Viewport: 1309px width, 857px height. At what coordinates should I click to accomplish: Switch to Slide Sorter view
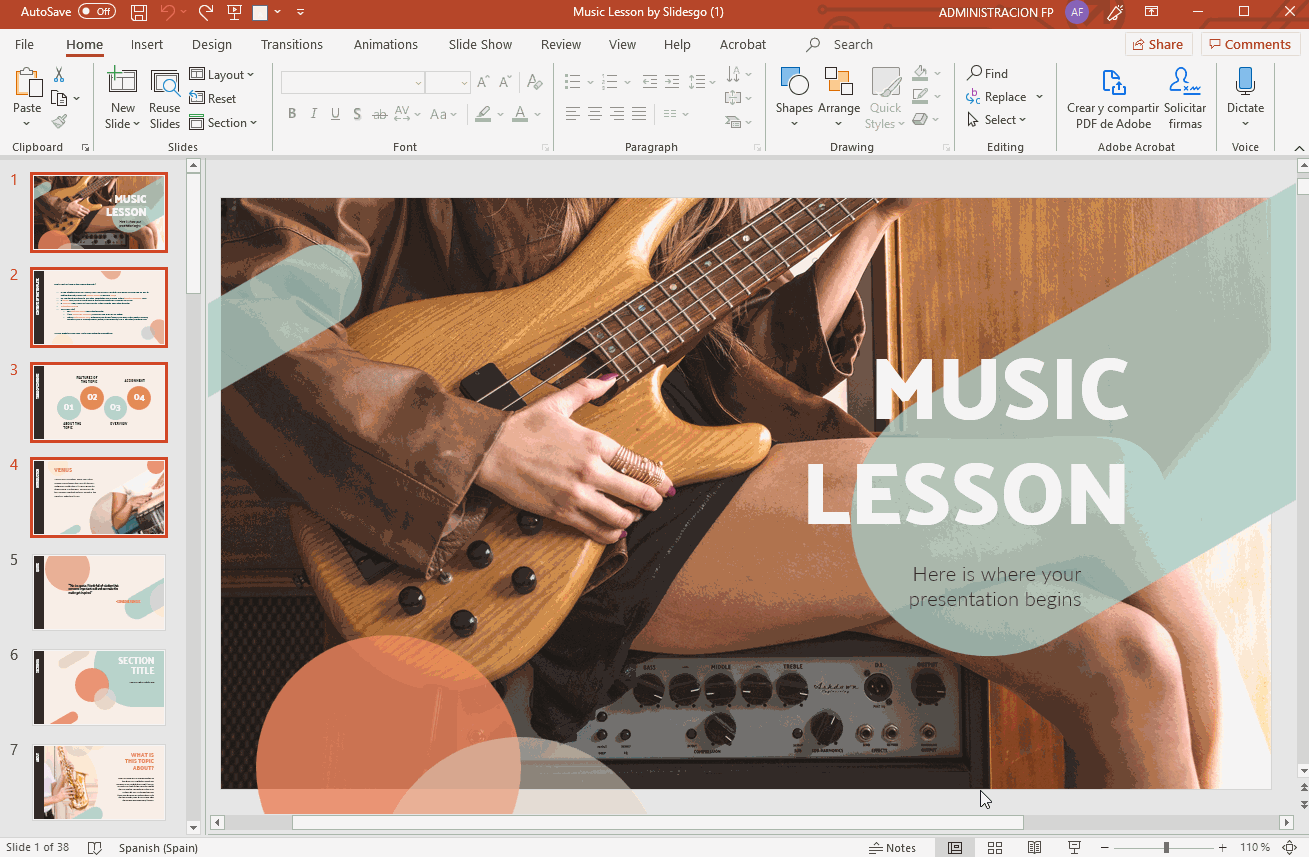click(x=995, y=848)
